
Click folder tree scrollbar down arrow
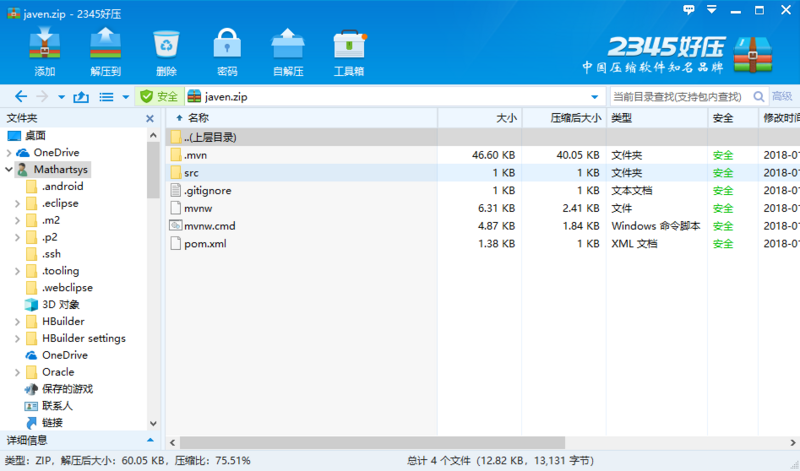coord(153,424)
